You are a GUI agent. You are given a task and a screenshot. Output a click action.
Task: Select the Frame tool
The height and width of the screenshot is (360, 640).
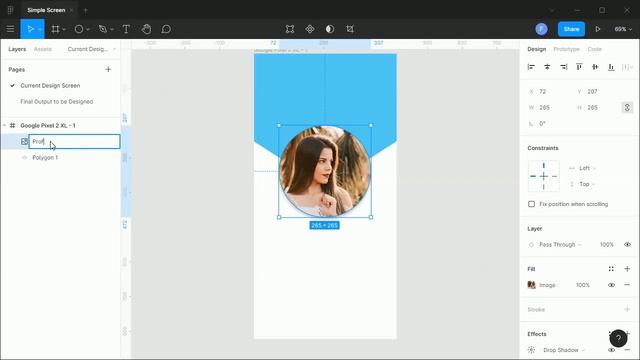point(55,29)
